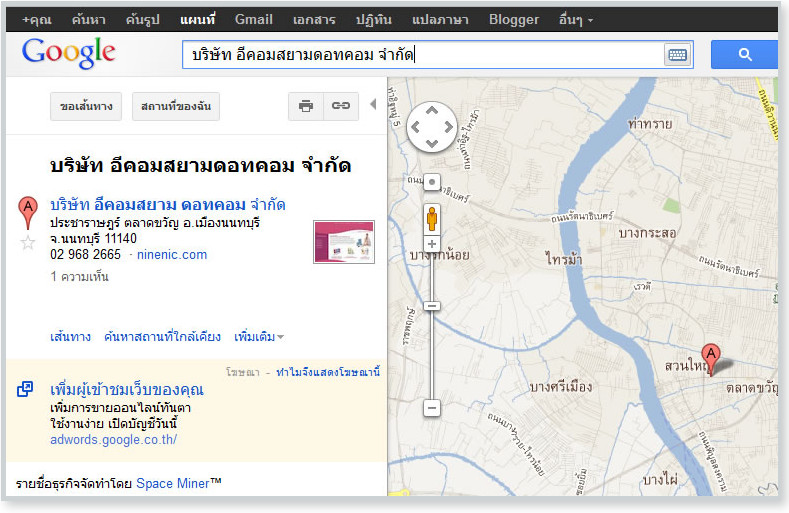Viewport: 789px width, 513px height.
Task: Click the ขอเส้นทาง button
Action: [86, 106]
